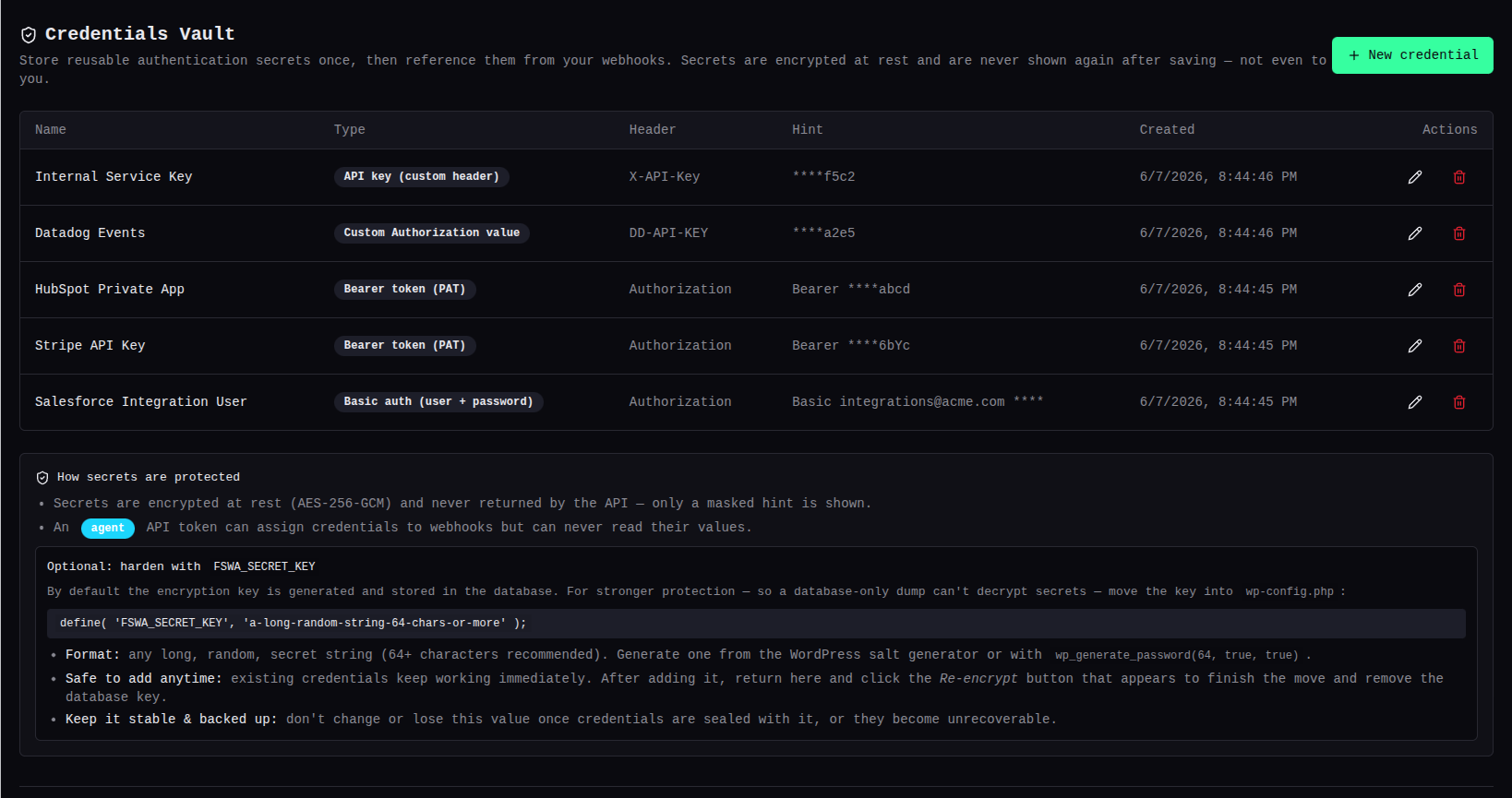Click the shield icon beside Credentials Vault
Image resolution: width=1512 pixels, height=798 pixels.
pyautogui.click(x=29, y=35)
